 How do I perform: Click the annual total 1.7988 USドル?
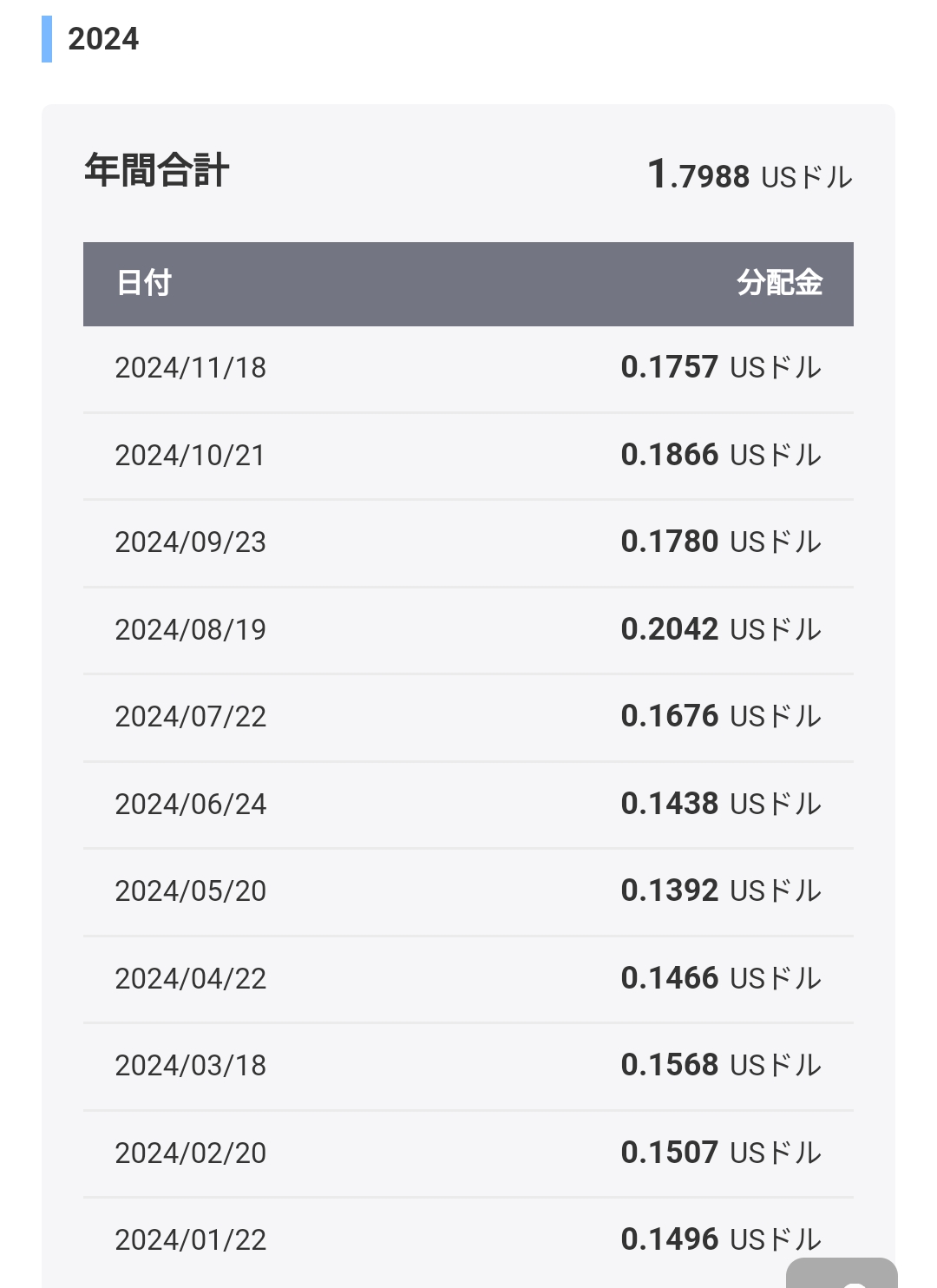(750, 175)
